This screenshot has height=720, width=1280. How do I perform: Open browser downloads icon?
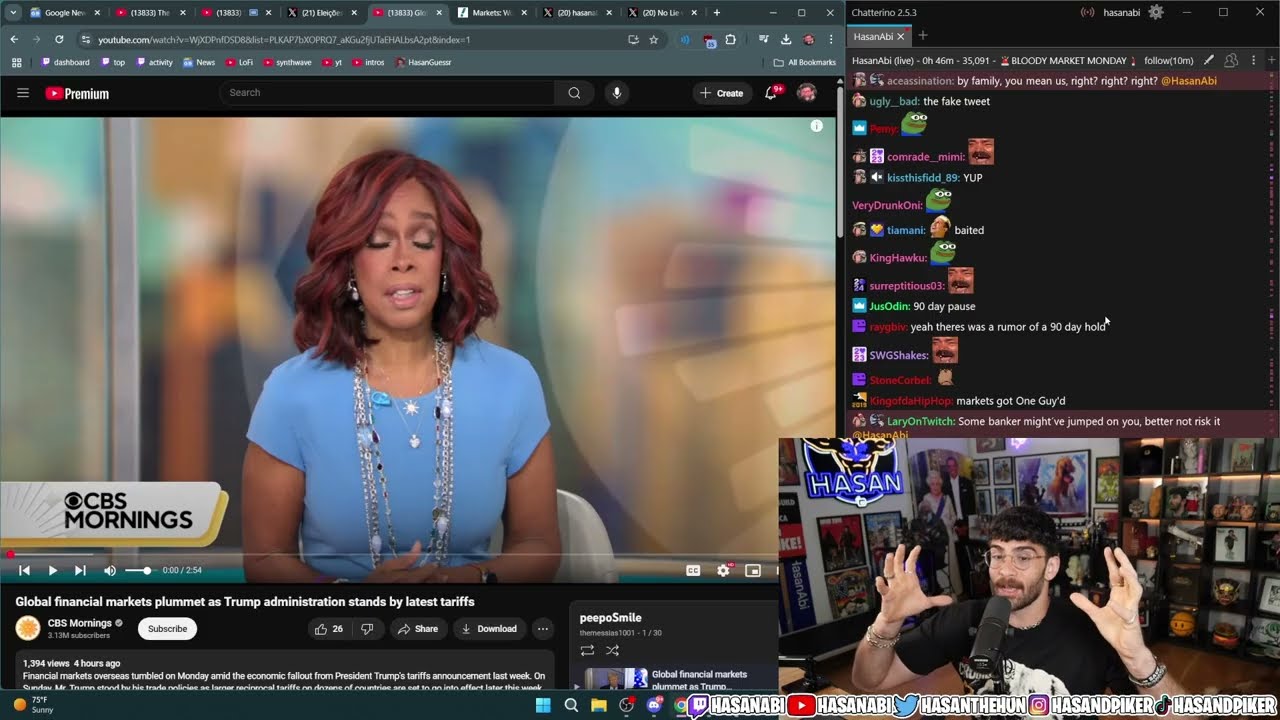[786, 40]
